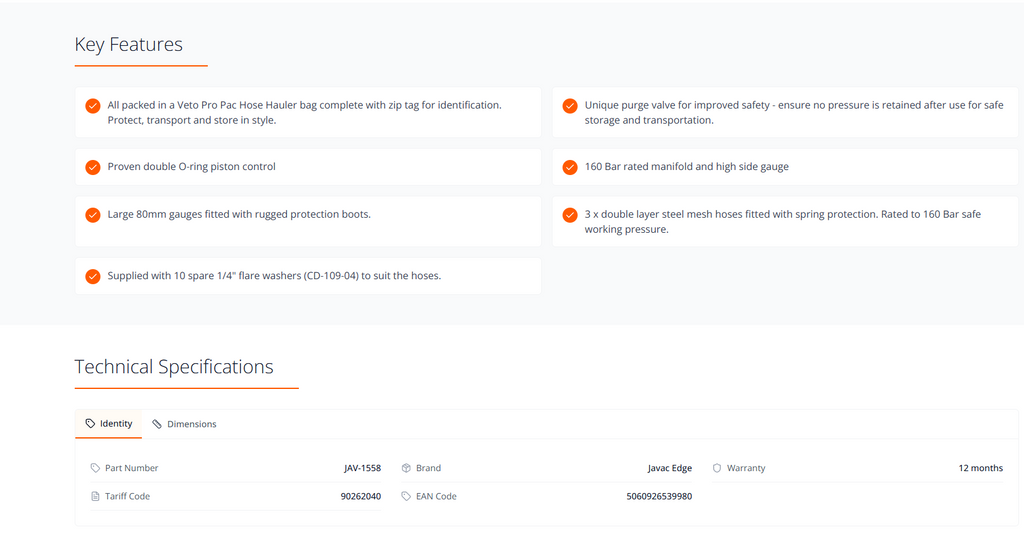Click document icon next to Tariff Code

coord(95,496)
